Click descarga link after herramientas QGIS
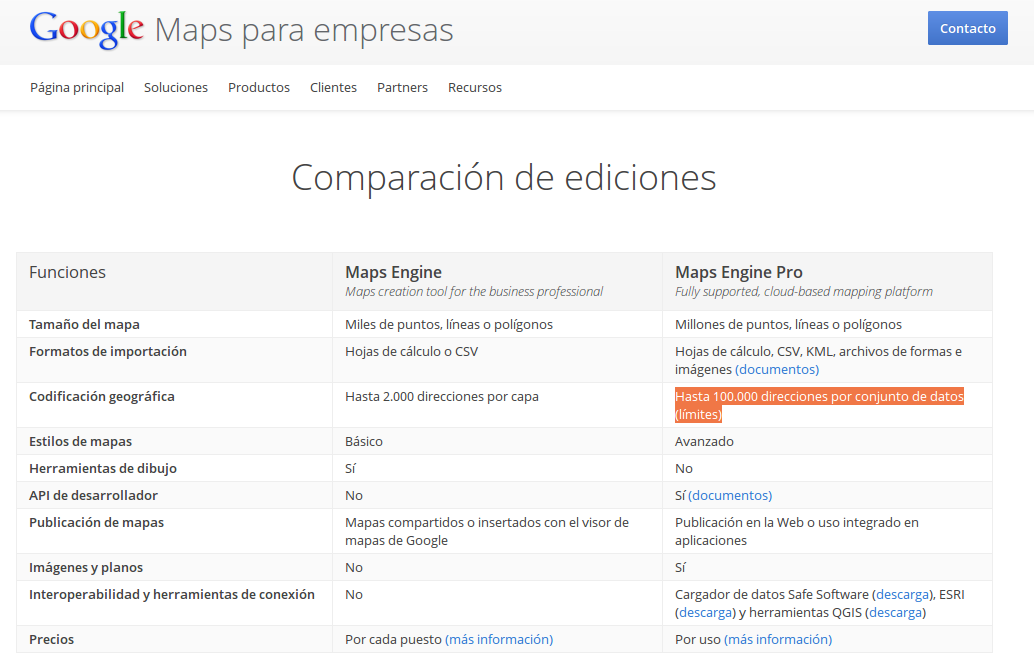This screenshot has width=1034, height=665. (896, 612)
